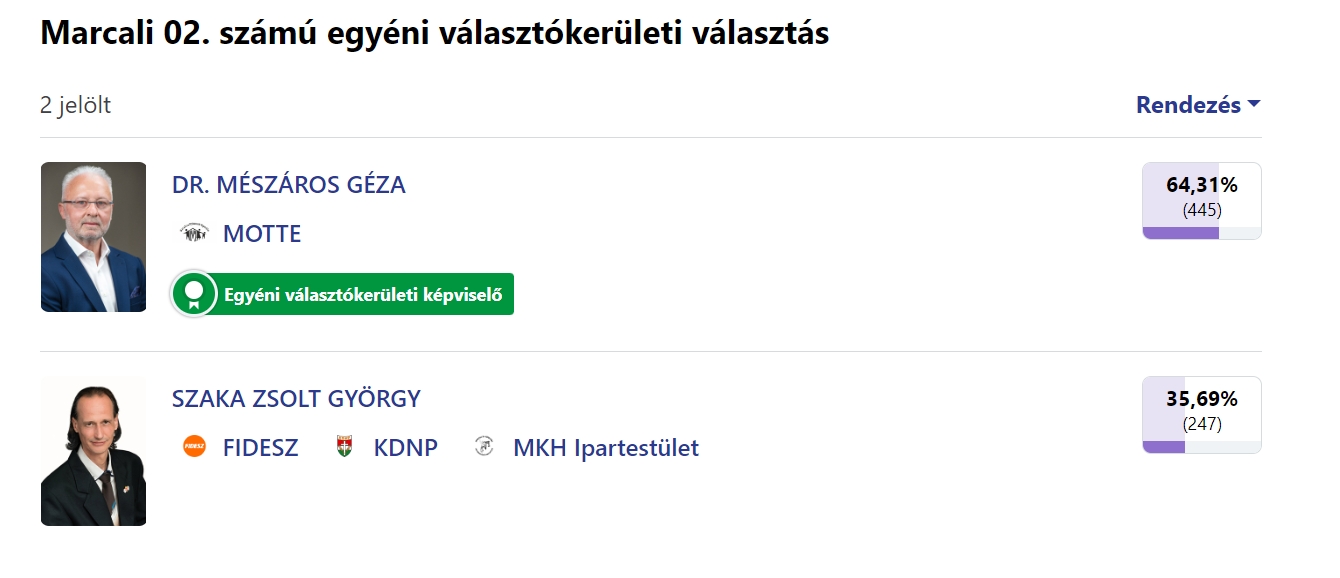
Task: Click the vote count (247) for Szaka
Action: click(x=1203, y=422)
